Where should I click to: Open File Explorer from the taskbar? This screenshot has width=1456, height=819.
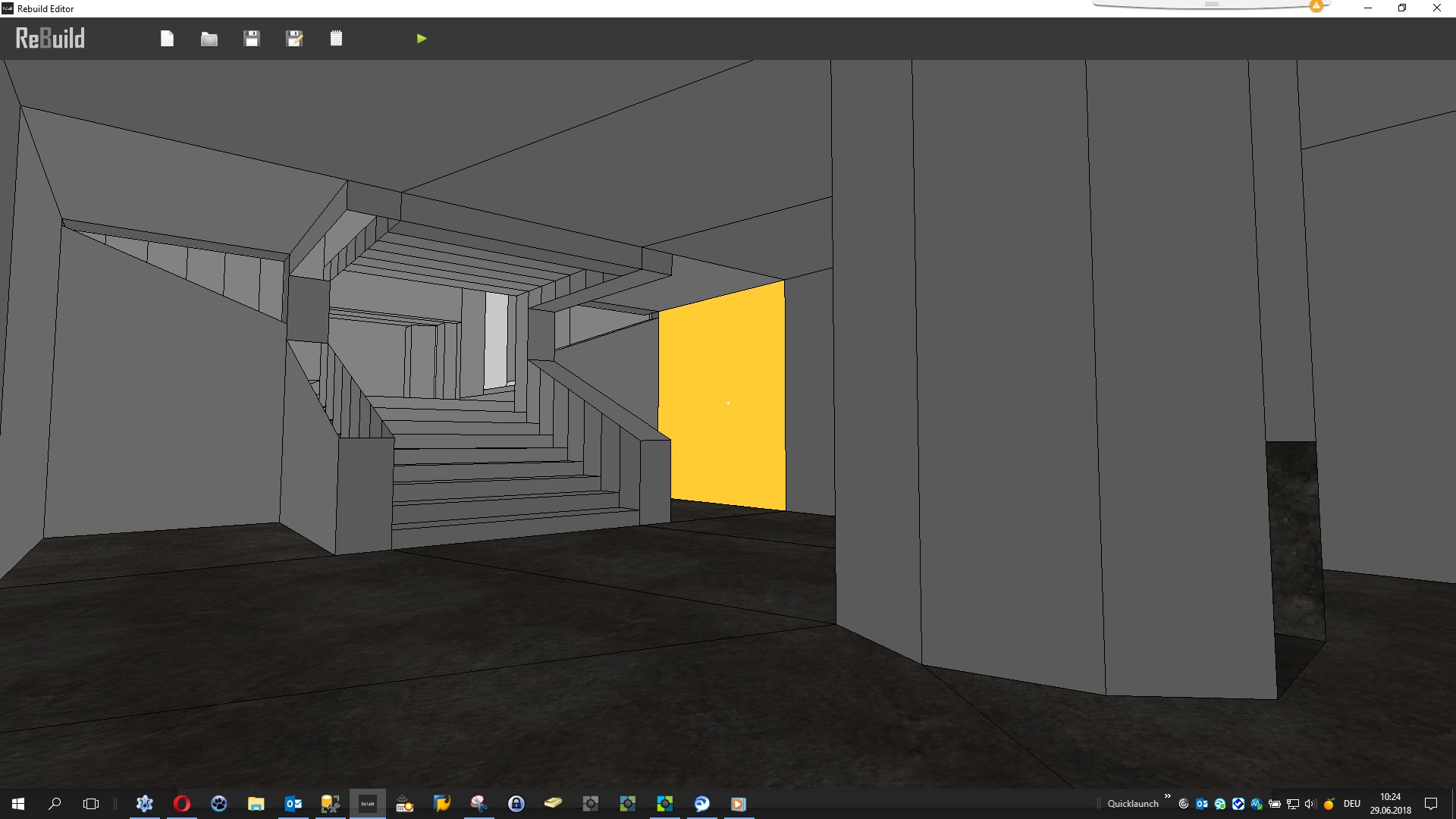256,804
